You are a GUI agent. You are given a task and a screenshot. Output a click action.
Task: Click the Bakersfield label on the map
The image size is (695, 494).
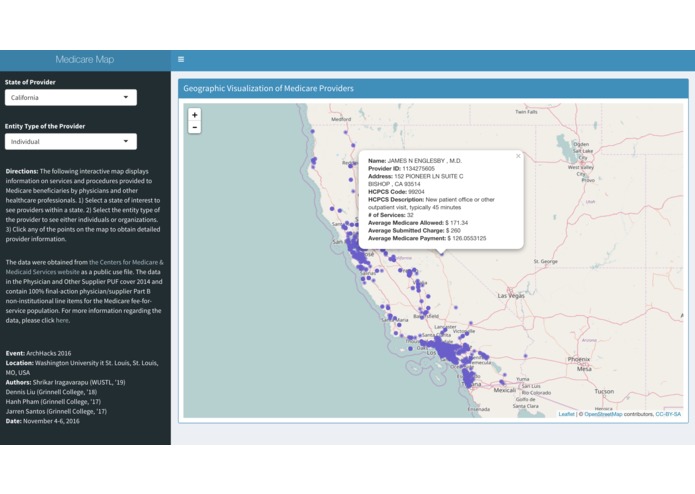(x=426, y=316)
